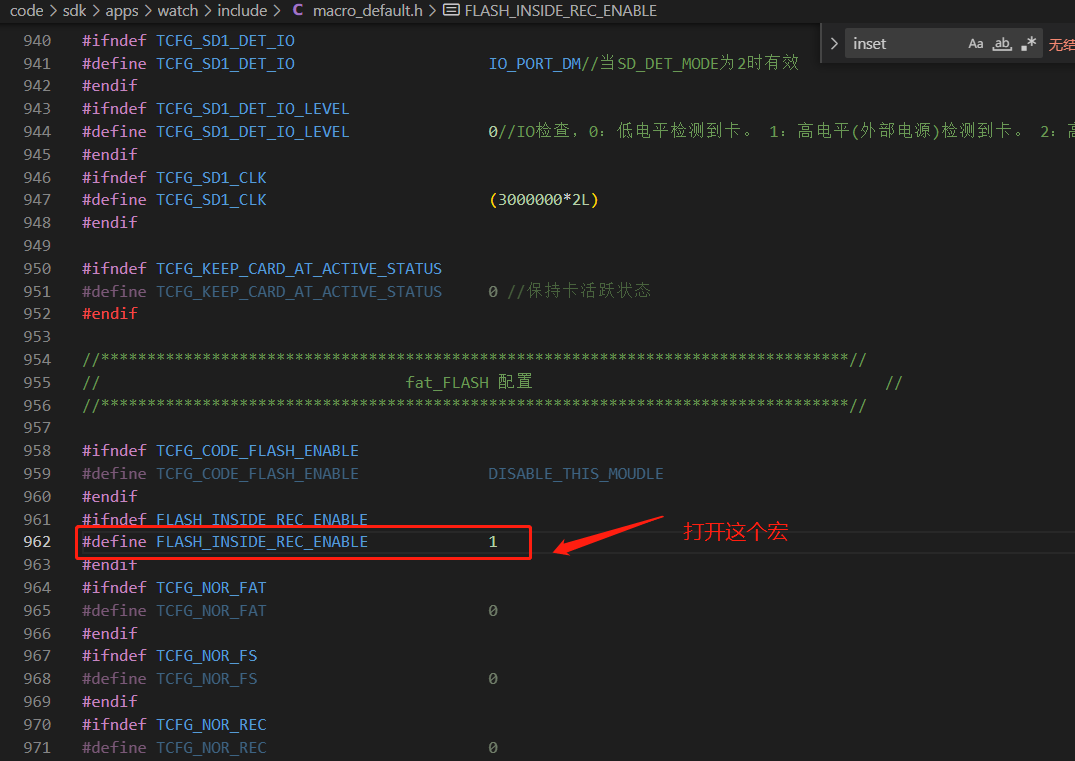Click "TCFG_SD1_DET_IO_LEVEL" on line 944
Screen dimensions: 1075x761
tap(253, 132)
